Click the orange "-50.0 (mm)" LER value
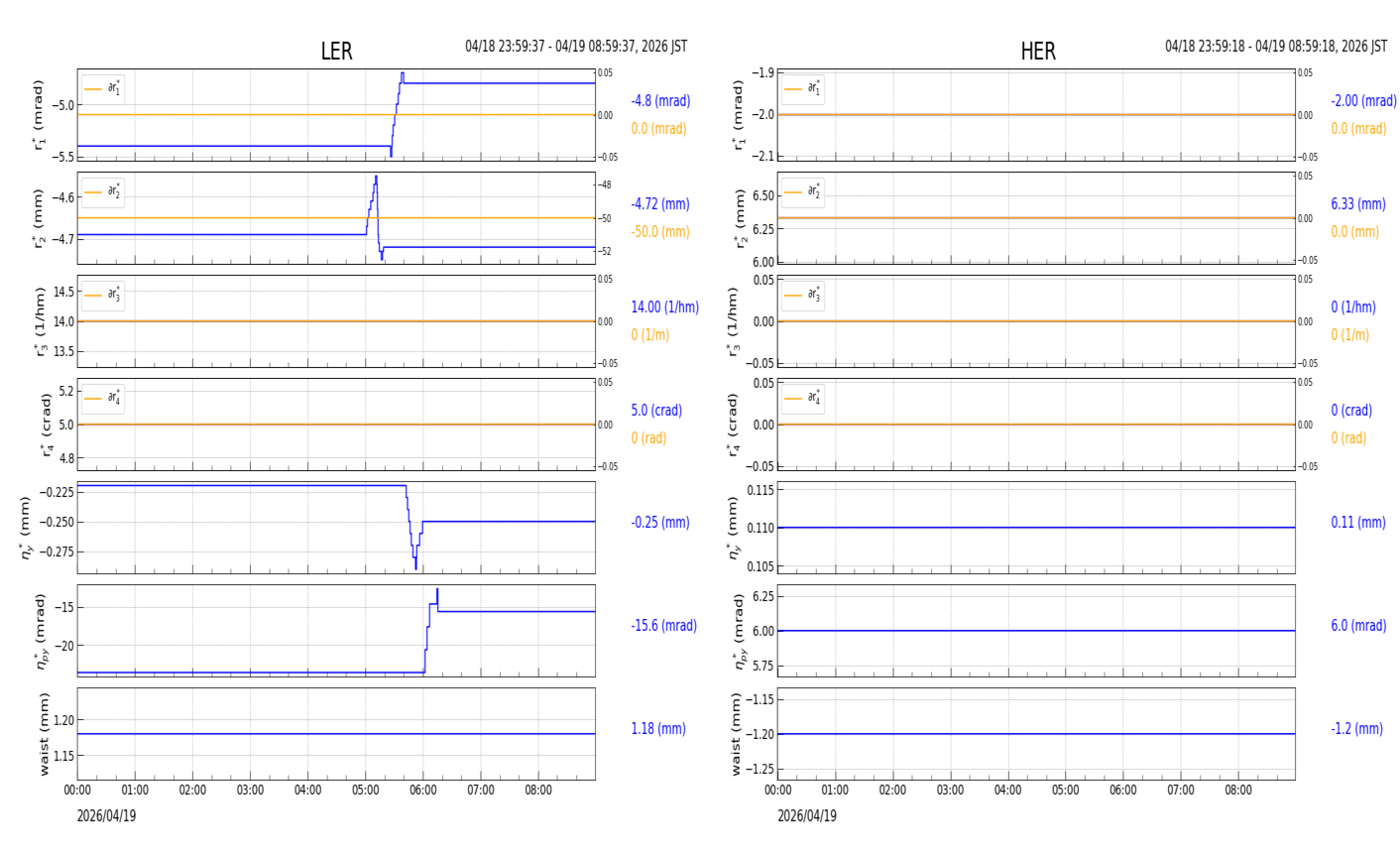 [660, 232]
